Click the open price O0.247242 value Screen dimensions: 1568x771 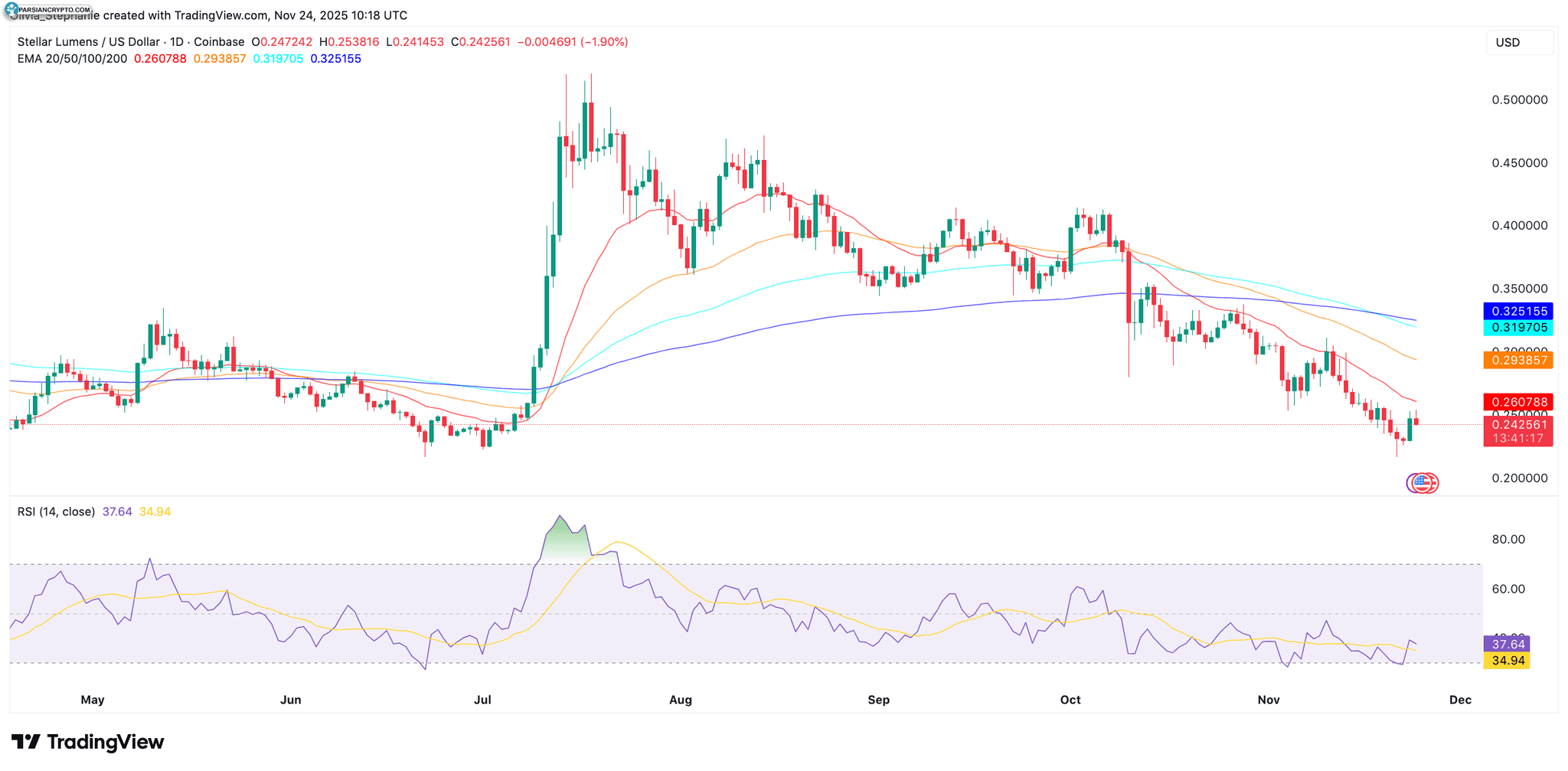point(282,42)
